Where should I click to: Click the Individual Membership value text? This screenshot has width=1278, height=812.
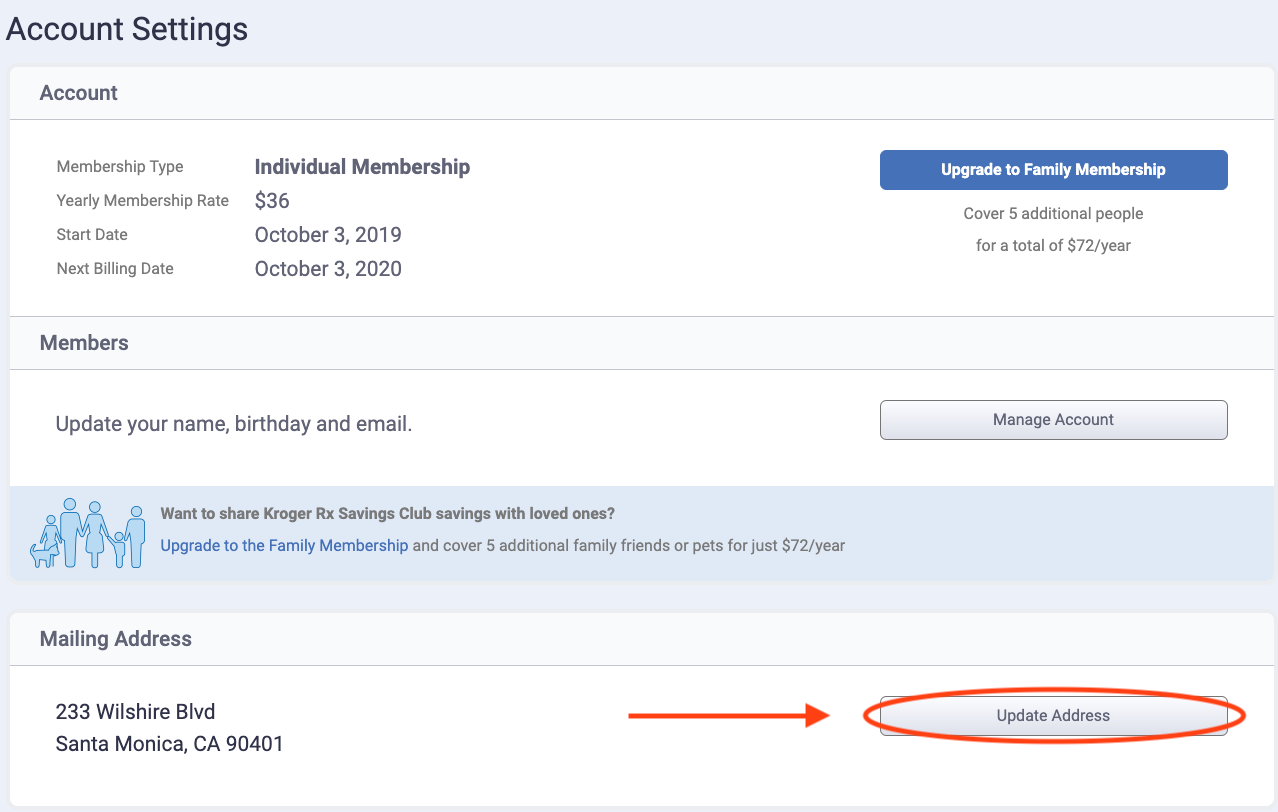pos(362,167)
